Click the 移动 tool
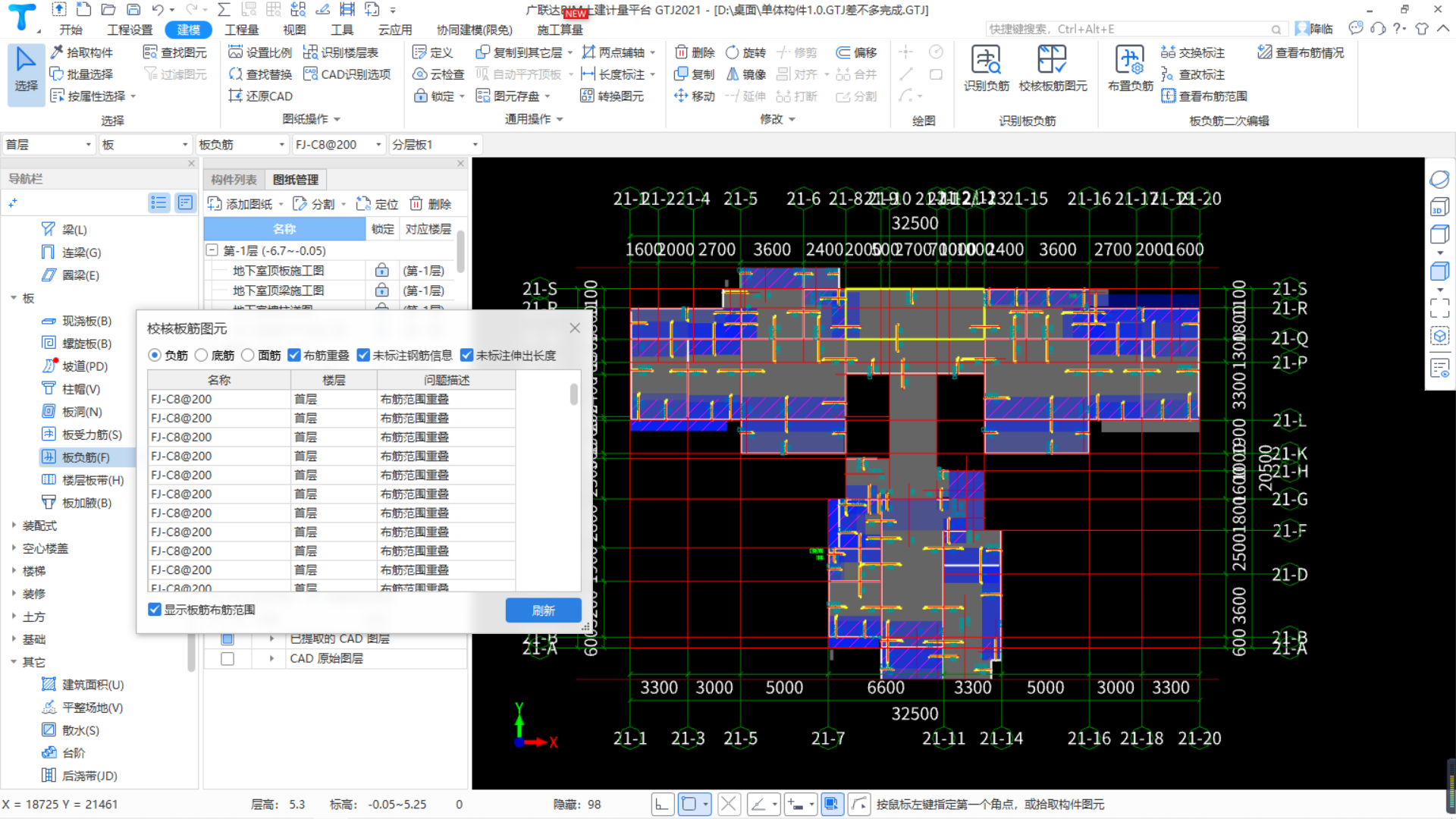Screen dimensions: 1456x819 pos(695,96)
